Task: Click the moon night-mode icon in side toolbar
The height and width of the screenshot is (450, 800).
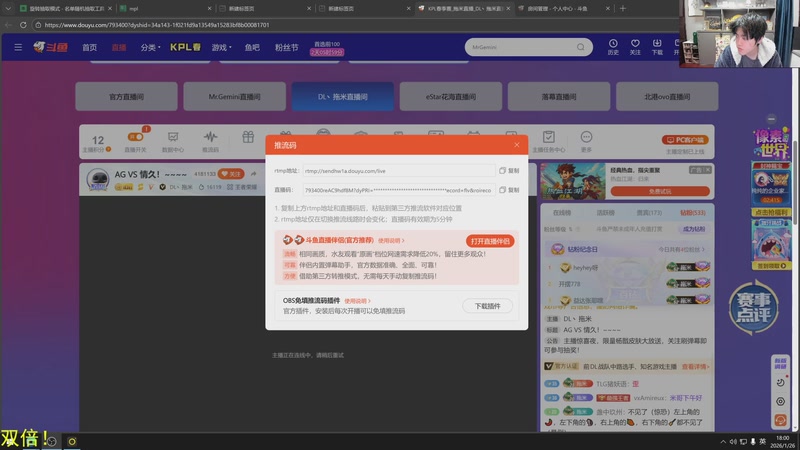Action: [x=780, y=383]
